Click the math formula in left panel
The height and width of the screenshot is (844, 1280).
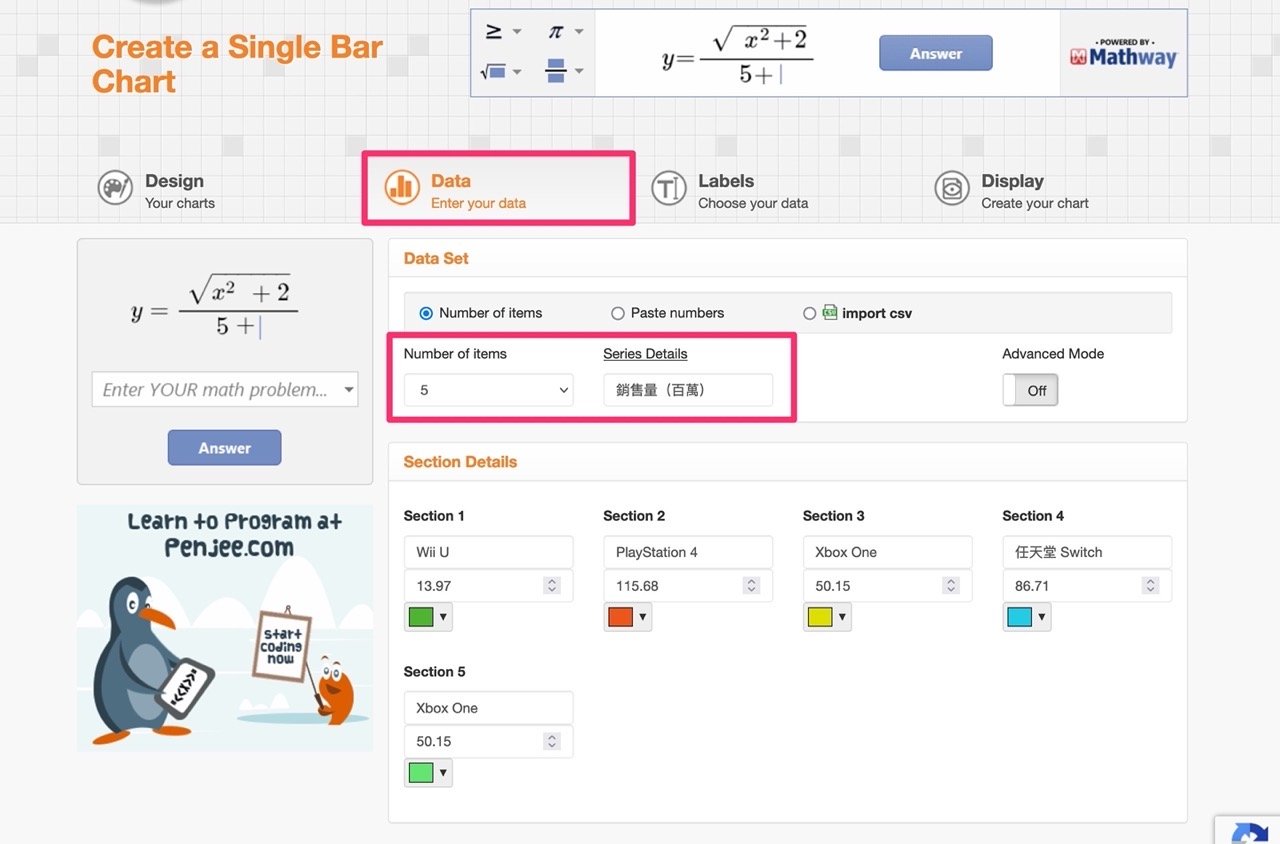(x=214, y=304)
